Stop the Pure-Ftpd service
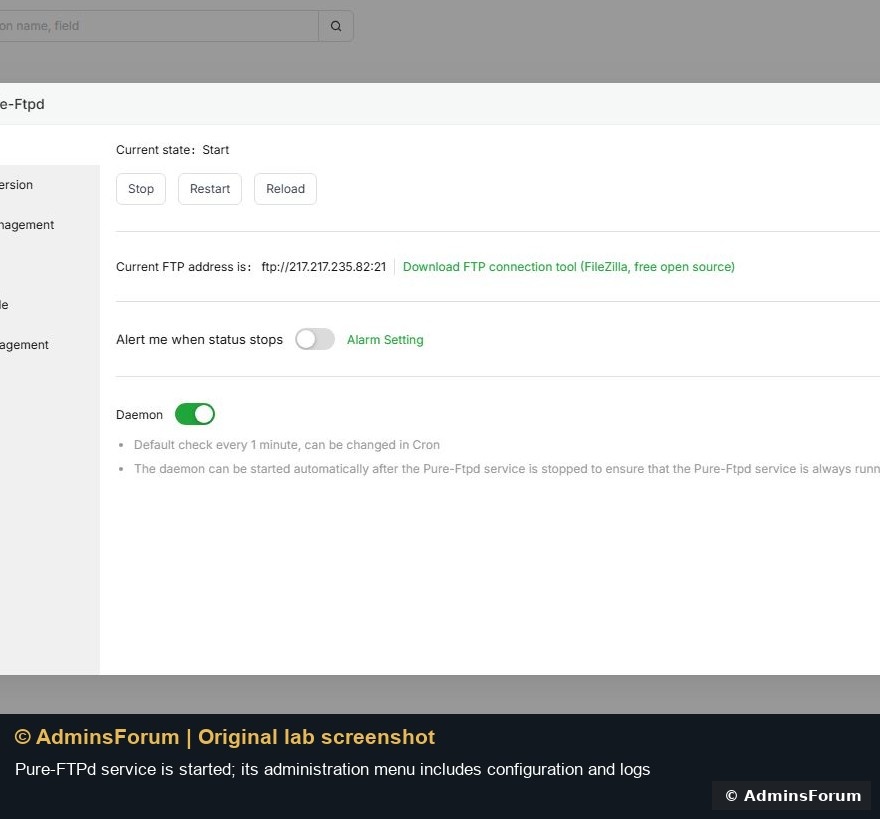 (x=141, y=189)
